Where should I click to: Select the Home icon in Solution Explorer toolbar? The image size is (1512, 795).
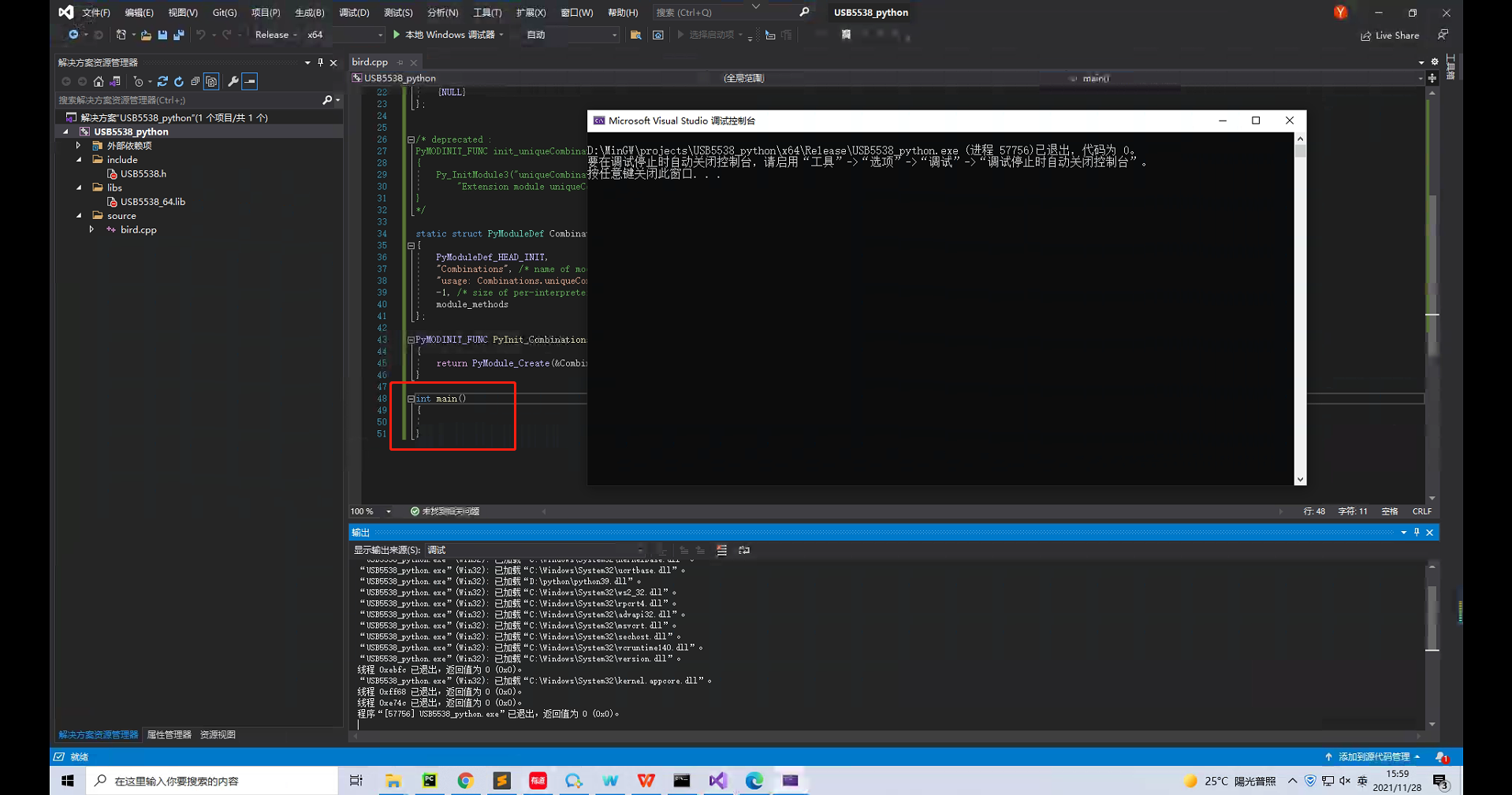[x=99, y=81]
